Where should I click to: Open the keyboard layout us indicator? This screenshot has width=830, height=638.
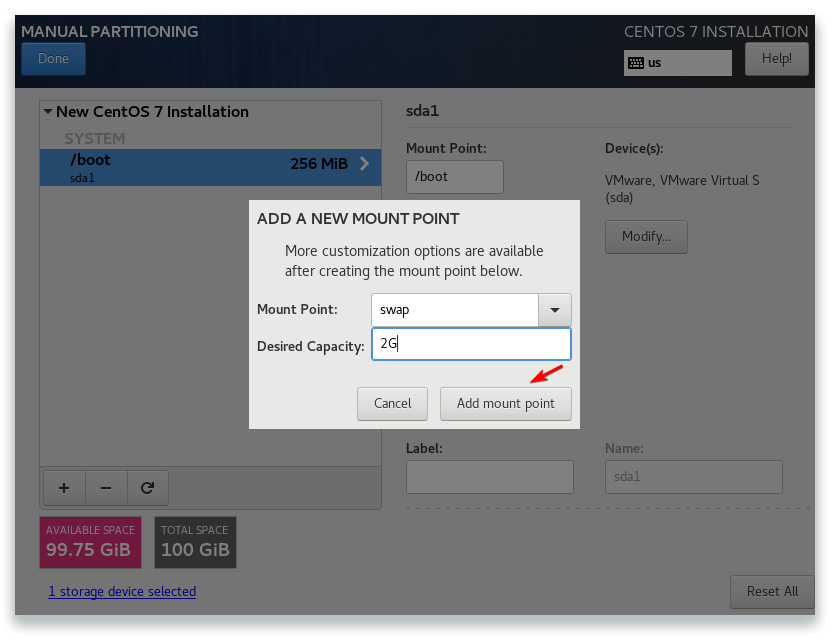coord(678,63)
